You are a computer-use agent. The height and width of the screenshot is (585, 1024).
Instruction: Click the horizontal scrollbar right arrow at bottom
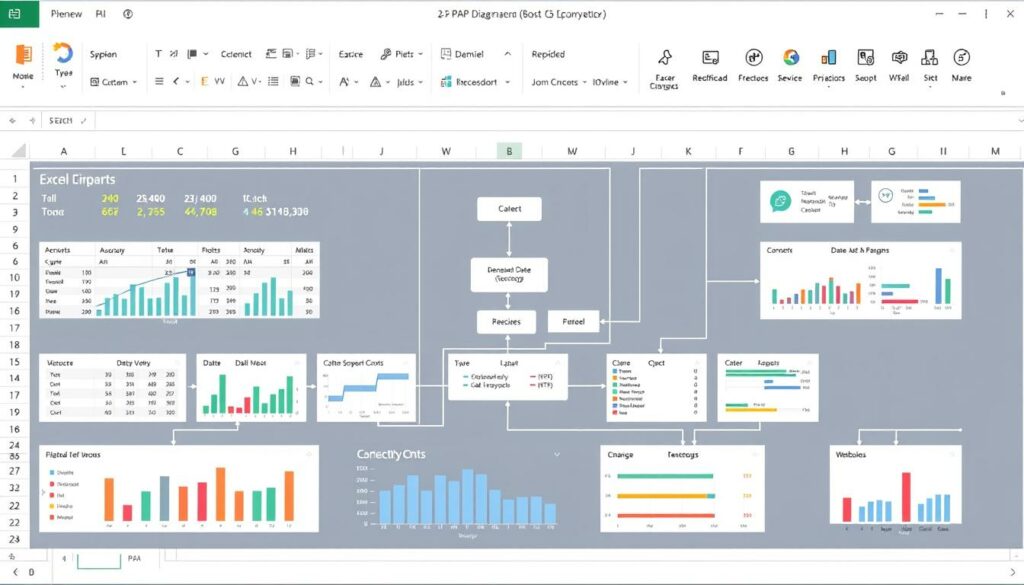tap(1013, 573)
